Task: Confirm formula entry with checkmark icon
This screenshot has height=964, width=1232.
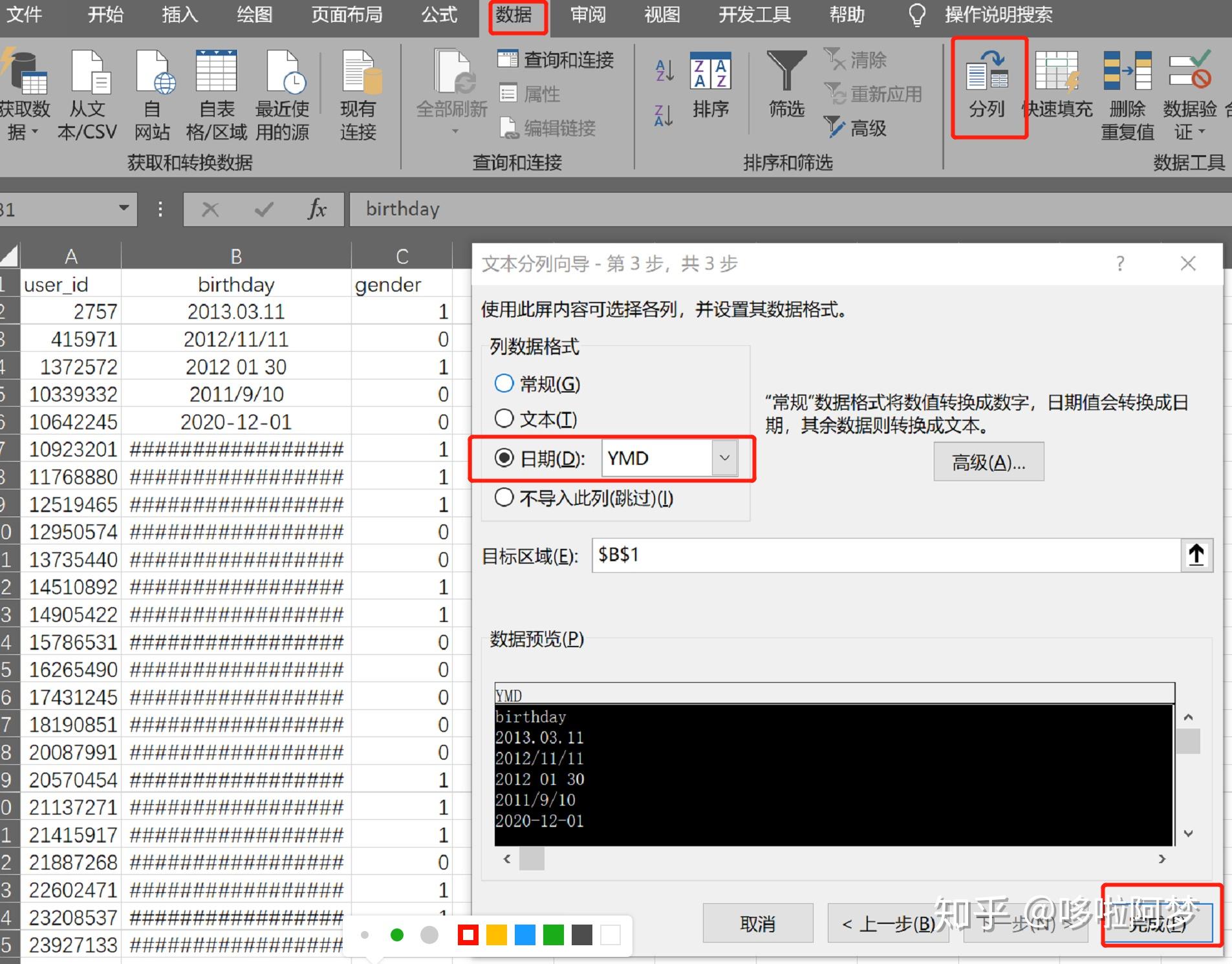Action: (x=264, y=209)
